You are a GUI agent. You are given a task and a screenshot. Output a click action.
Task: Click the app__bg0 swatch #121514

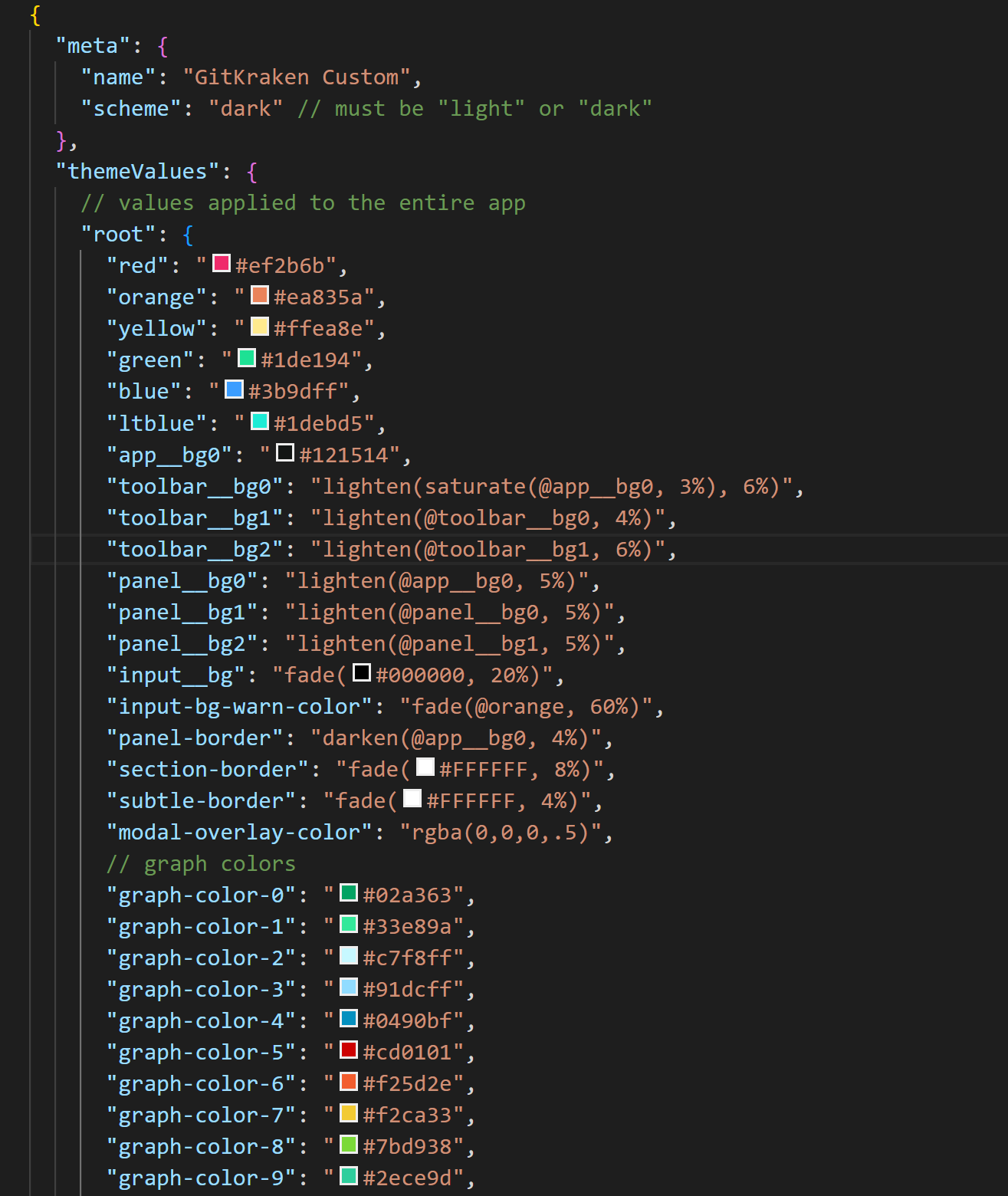coord(285,452)
